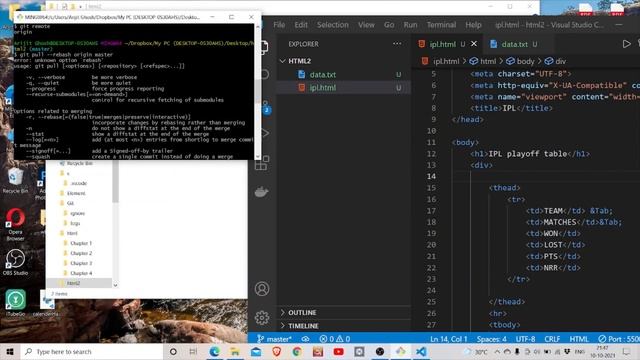Click the Live Server Port status item

pyautogui.click(x=619, y=339)
